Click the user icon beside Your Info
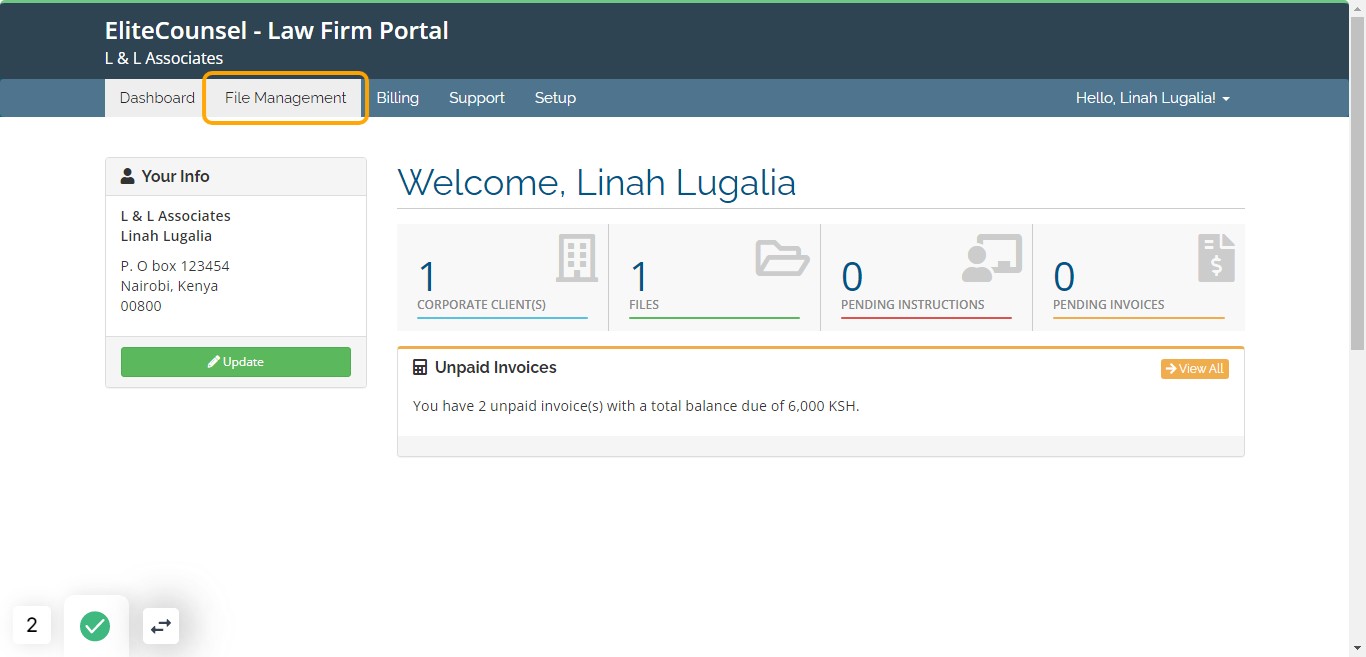The height and width of the screenshot is (657, 1366). tap(128, 176)
